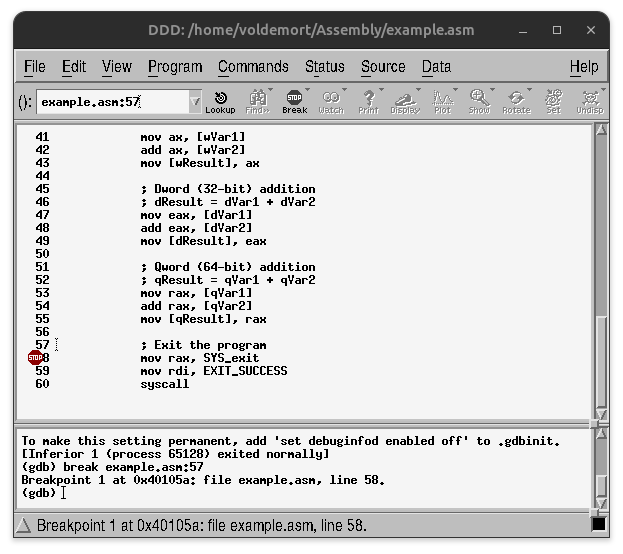The image size is (623, 554).
Task: Click the red STOP breakpoint on line 58
Action: [x=35, y=358]
